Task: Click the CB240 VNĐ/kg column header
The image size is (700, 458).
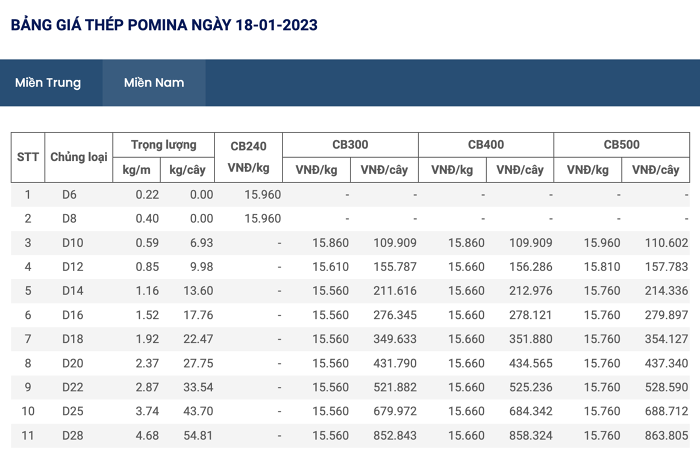Action: [248, 157]
